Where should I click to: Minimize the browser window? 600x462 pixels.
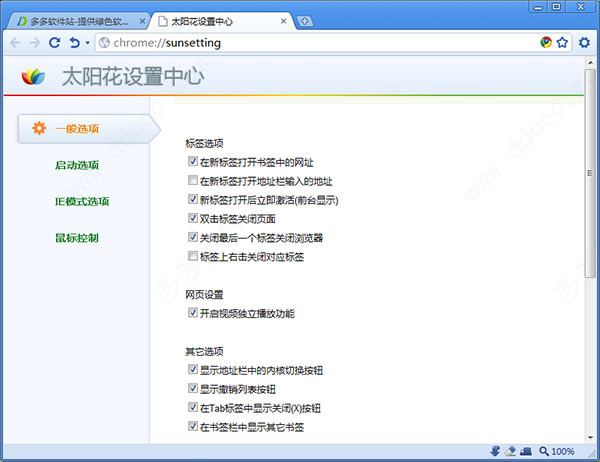pos(538,7)
